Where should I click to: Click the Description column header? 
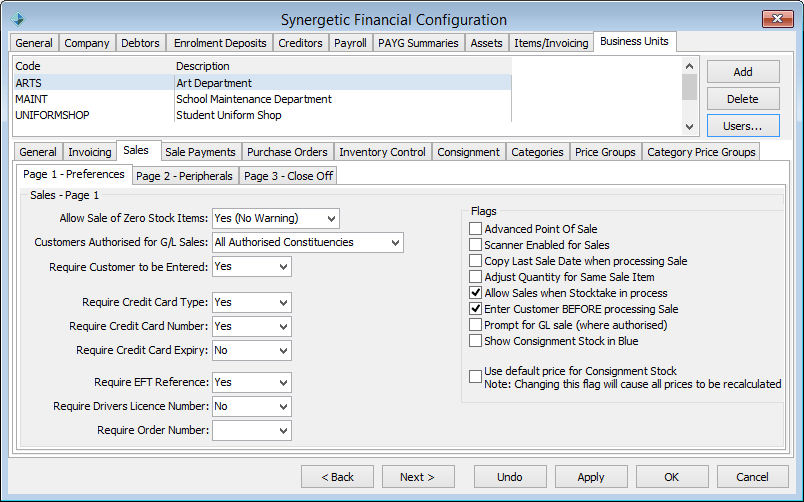coord(343,66)
